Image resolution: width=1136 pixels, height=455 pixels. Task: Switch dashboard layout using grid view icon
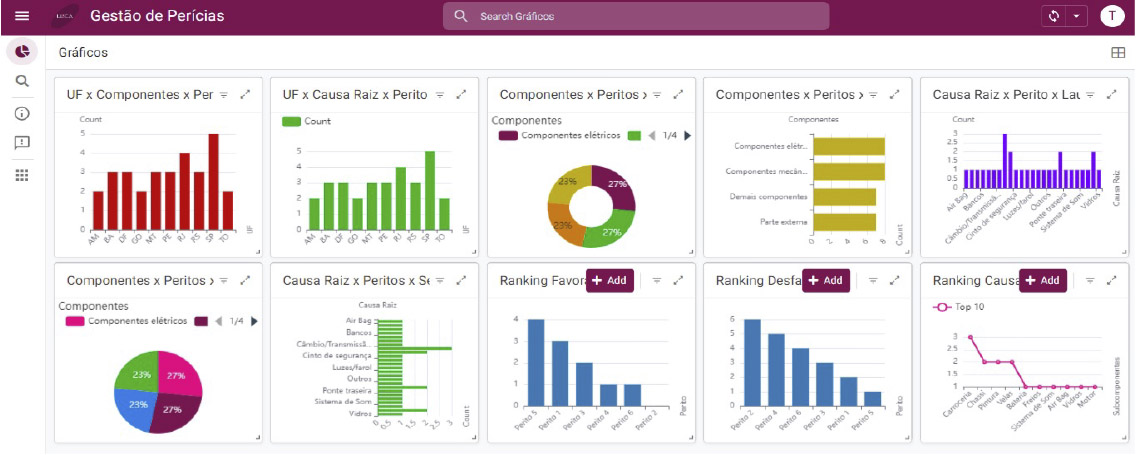click(1117, 53)
